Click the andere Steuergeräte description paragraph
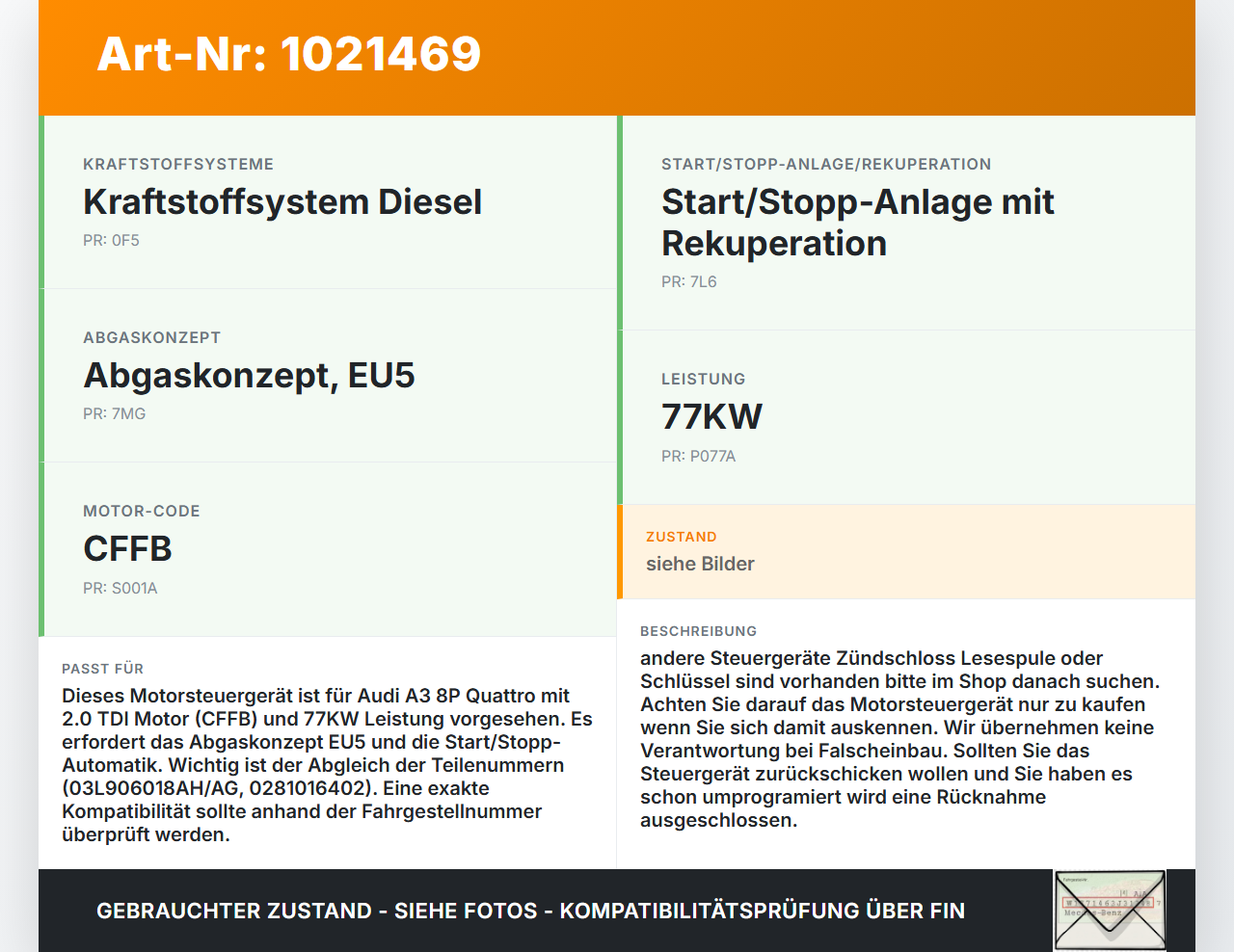This screenshot has width=1234, height=952. 900,739
